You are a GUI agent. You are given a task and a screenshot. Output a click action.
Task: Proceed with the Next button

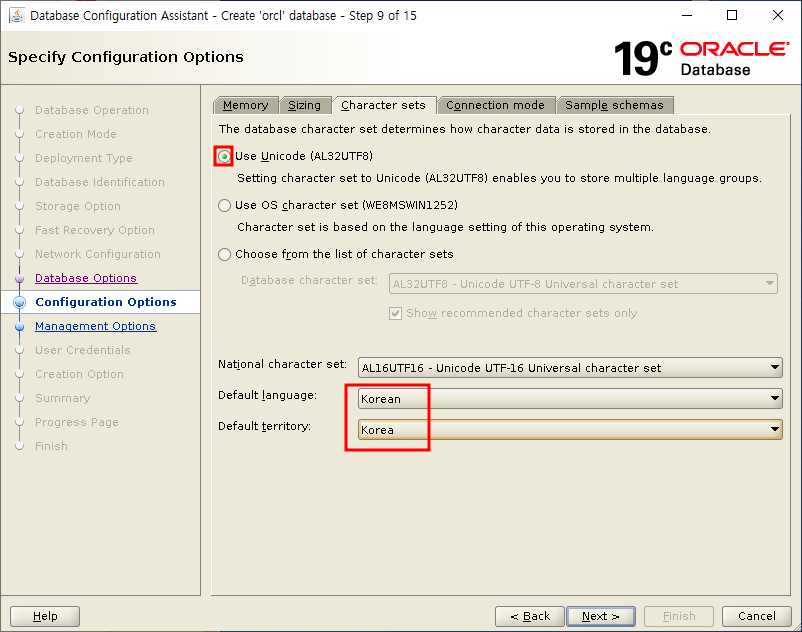point(601,616)
